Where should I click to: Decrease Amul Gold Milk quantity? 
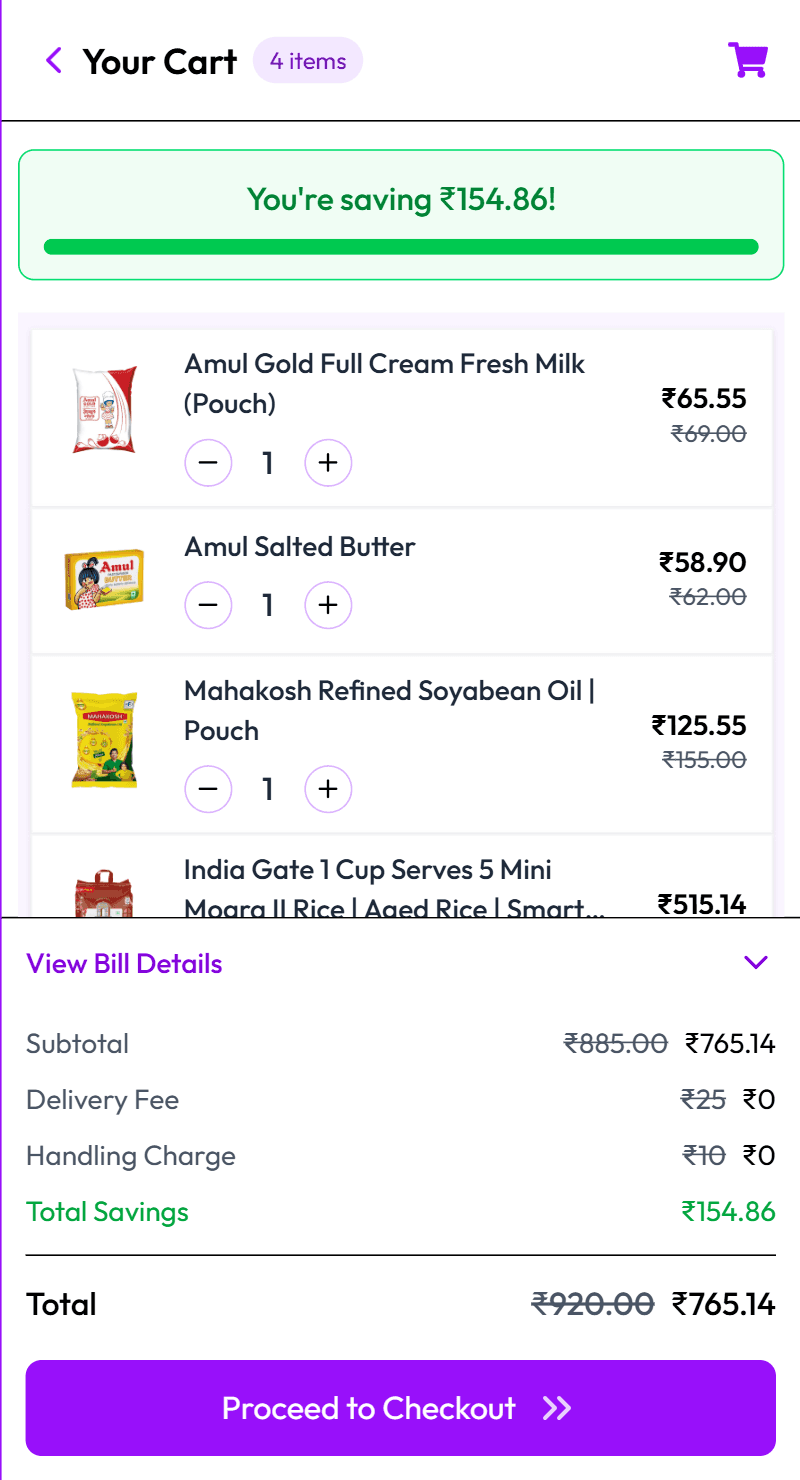pos(208,463)
